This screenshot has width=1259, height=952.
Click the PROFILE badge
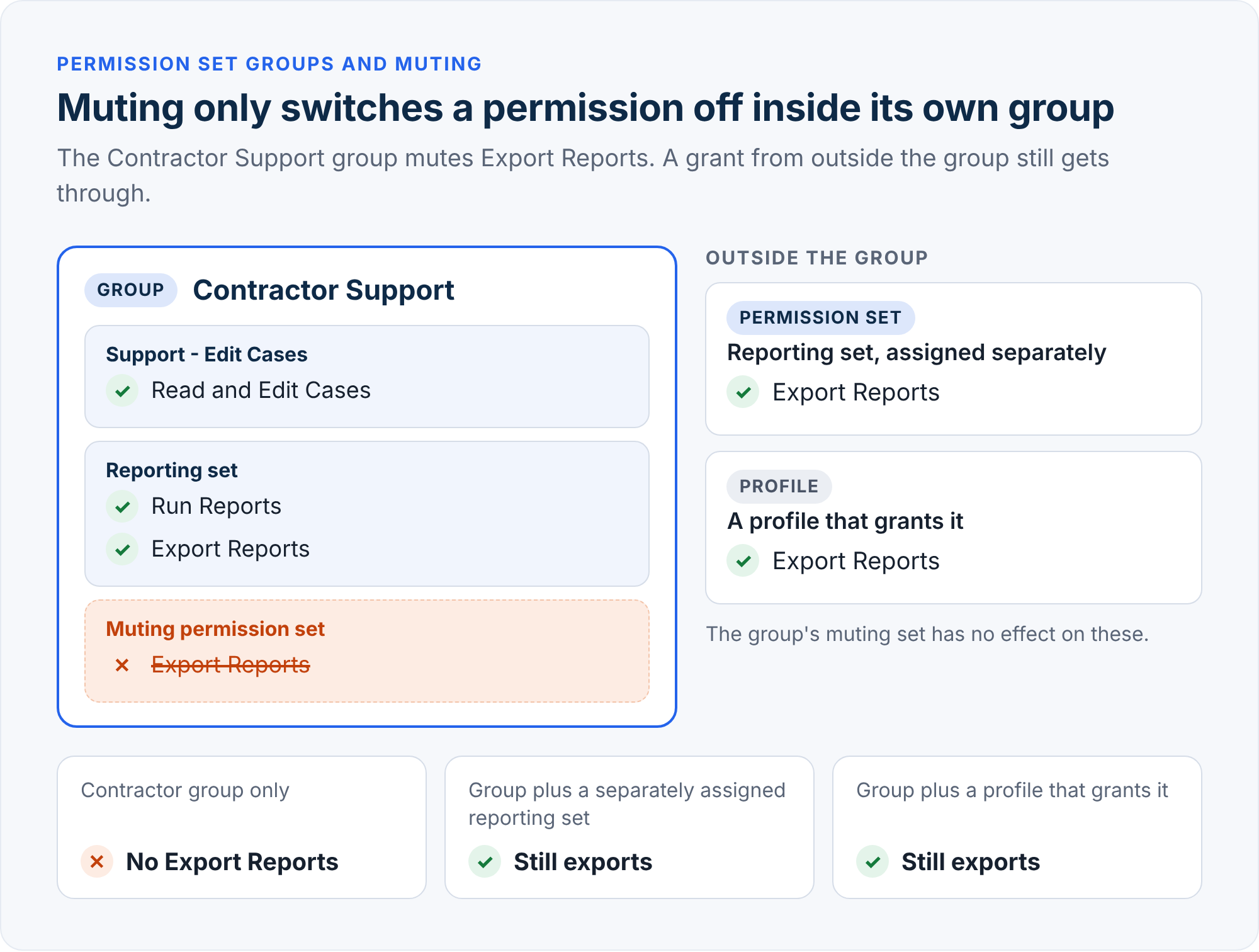click(x=779, y=487)
